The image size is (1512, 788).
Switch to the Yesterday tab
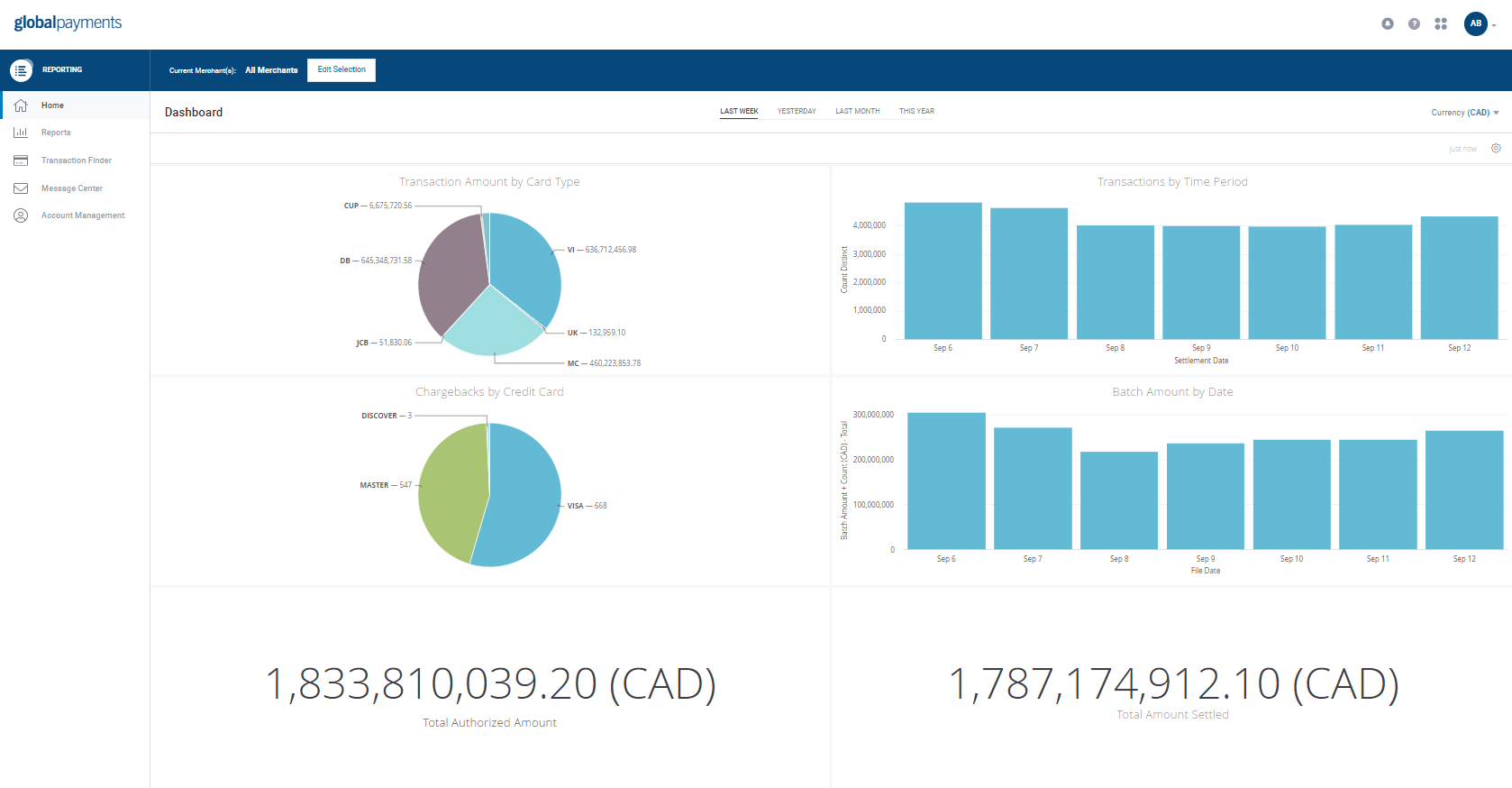797,112
